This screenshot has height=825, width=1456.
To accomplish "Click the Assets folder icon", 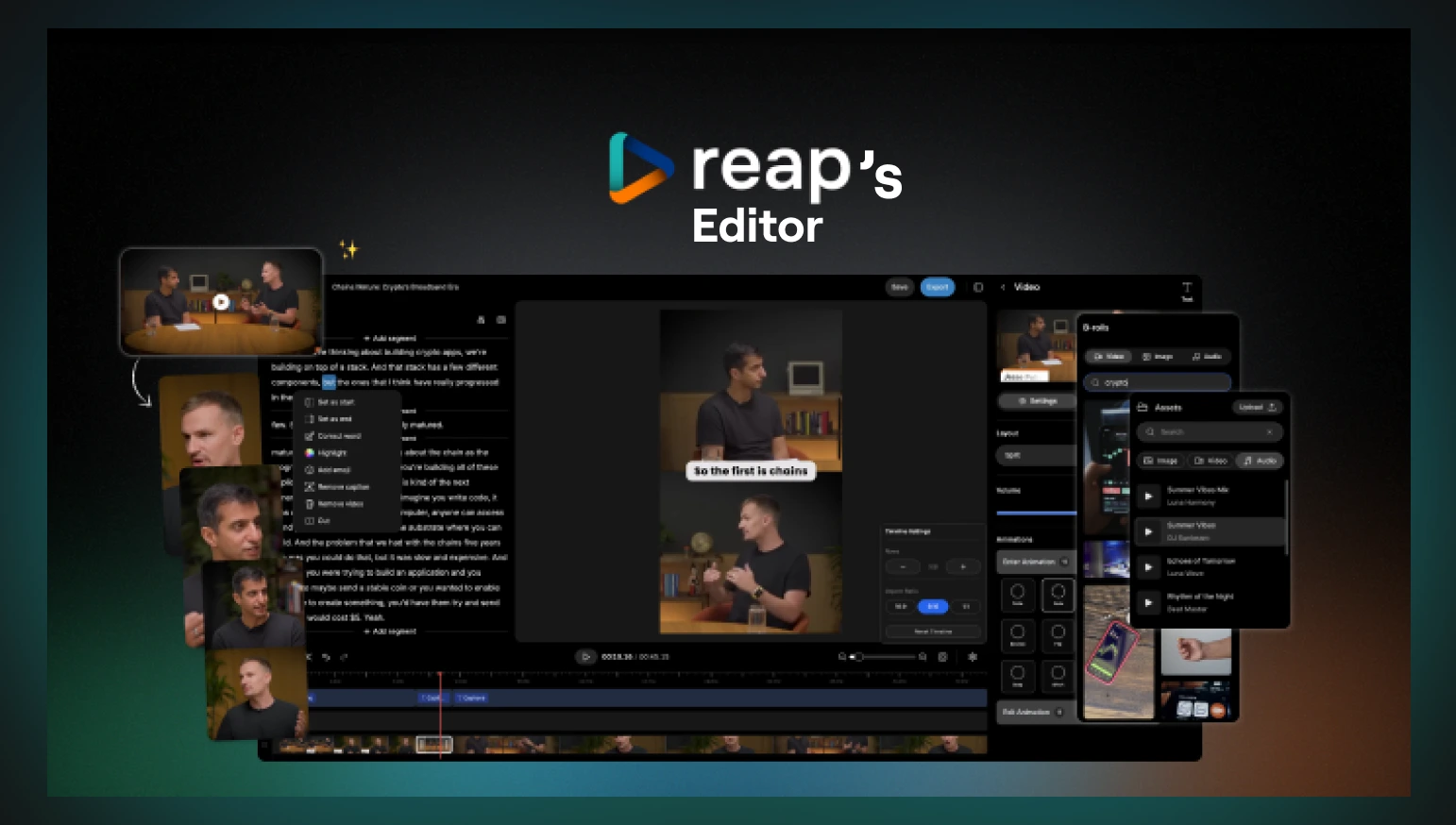I will click(x=1143, y=408).
